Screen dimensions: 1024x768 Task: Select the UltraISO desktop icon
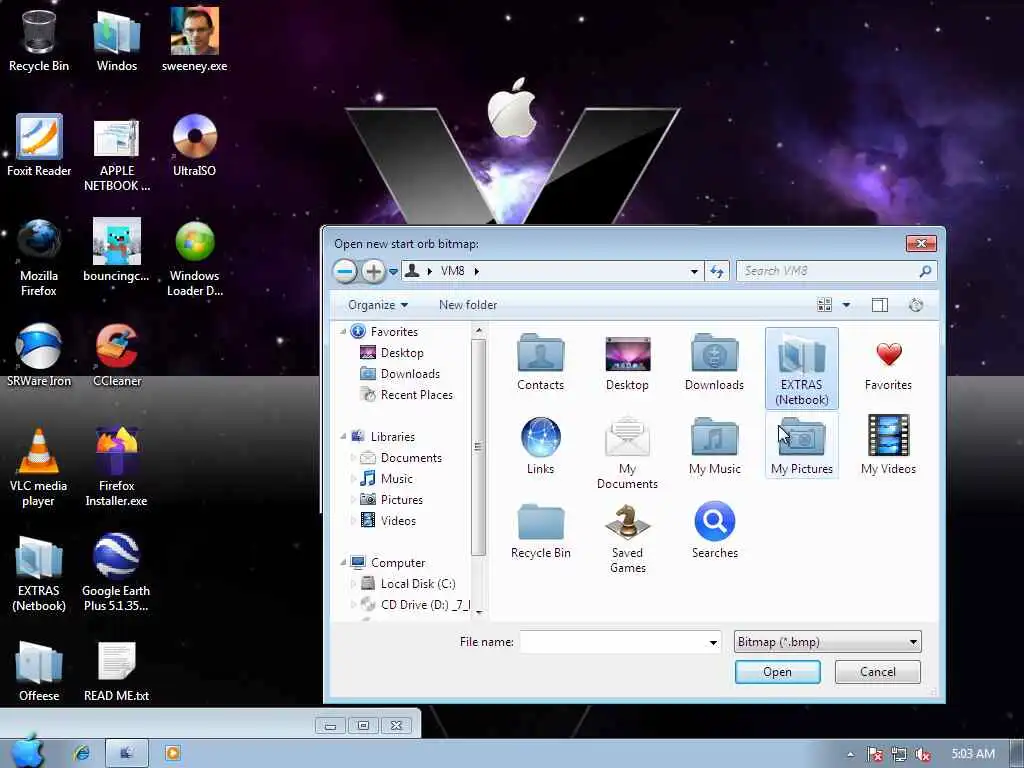(195, 146)
